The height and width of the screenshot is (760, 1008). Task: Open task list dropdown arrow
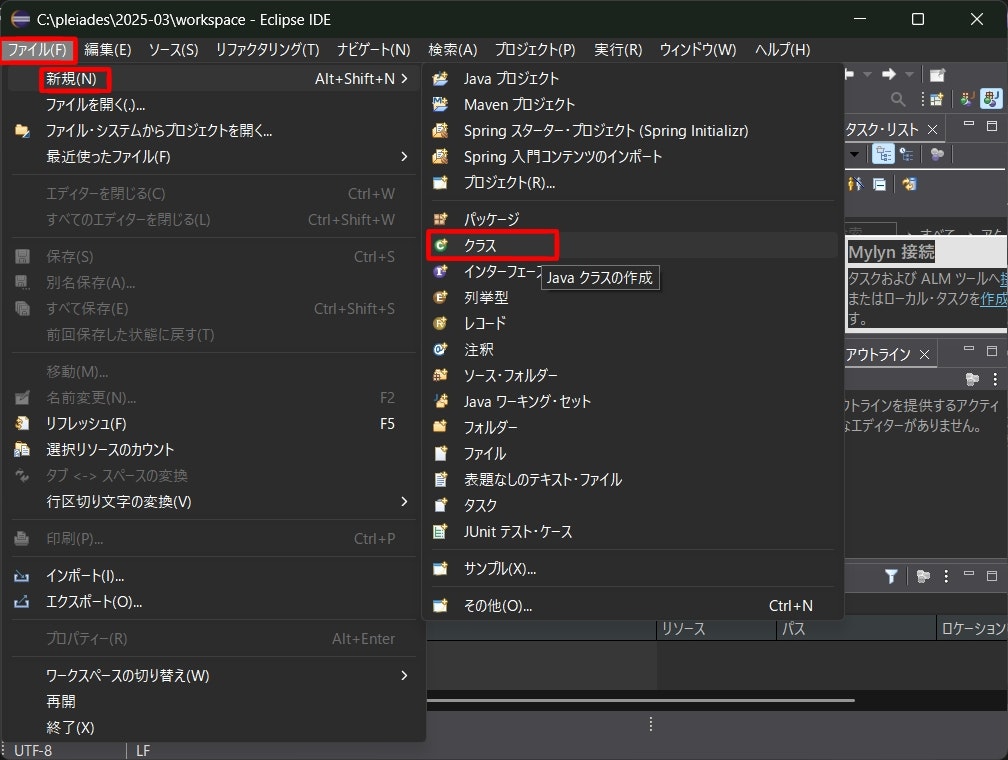[x=854, y=154]
